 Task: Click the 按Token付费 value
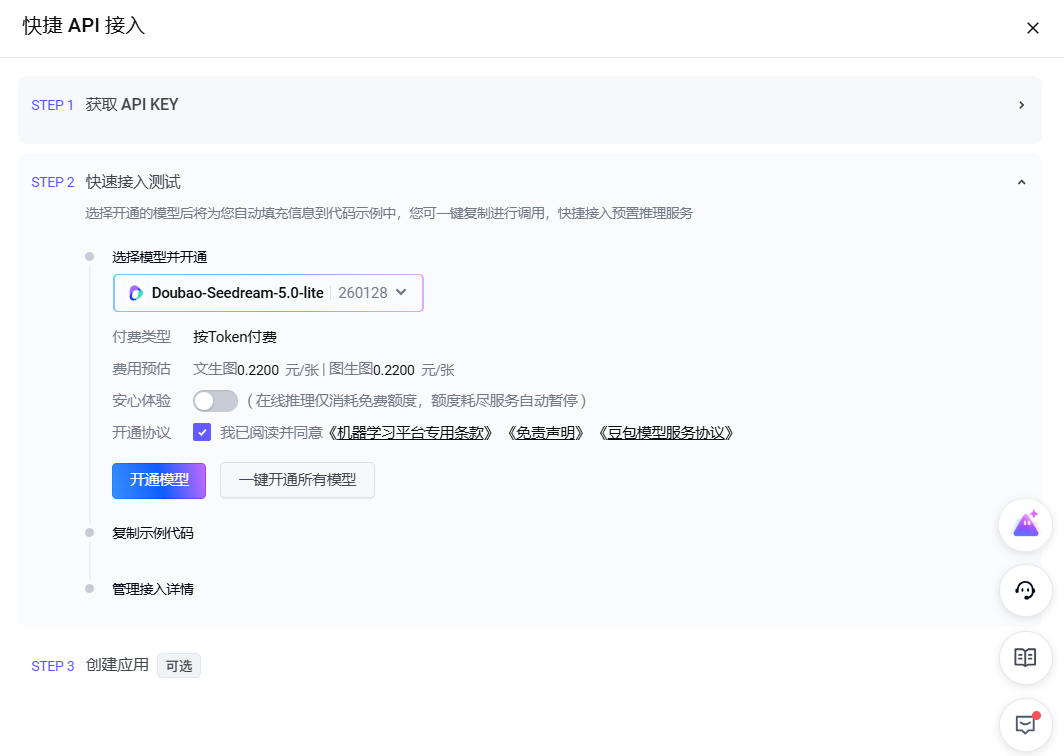[235, 337]
